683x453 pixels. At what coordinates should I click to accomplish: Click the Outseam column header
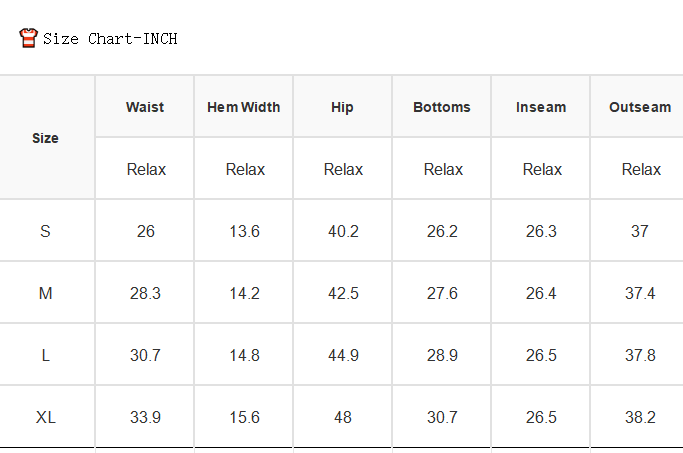click(640, 107)
